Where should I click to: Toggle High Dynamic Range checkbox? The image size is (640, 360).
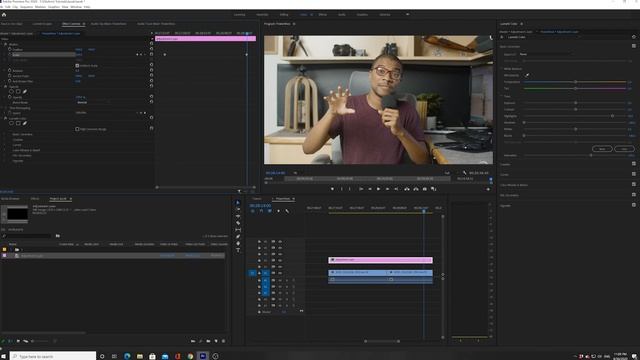(x=77, y=129)
